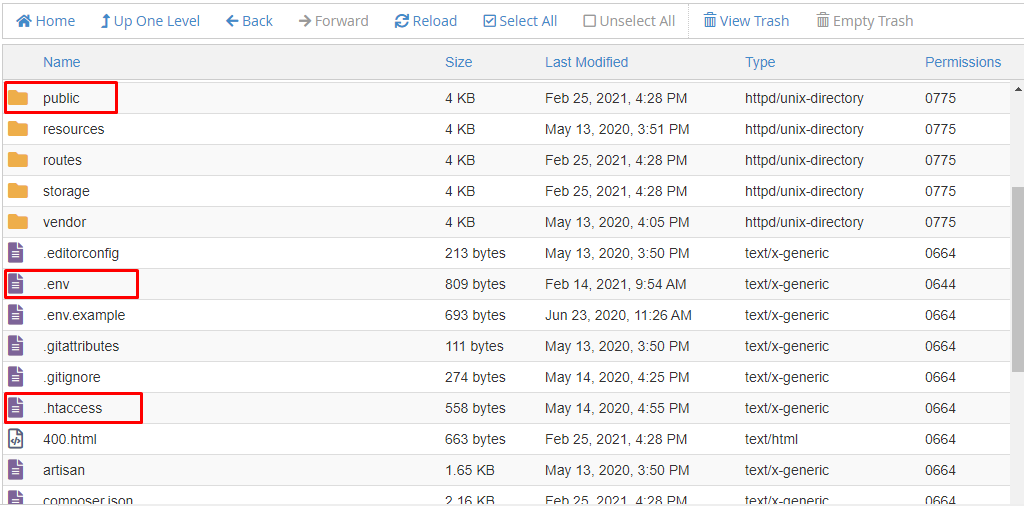The height and width of the screenshot is (506, 1024).
Task: Click the Empty Trash button
Action: pyautogui.click(x=864, y=21)
